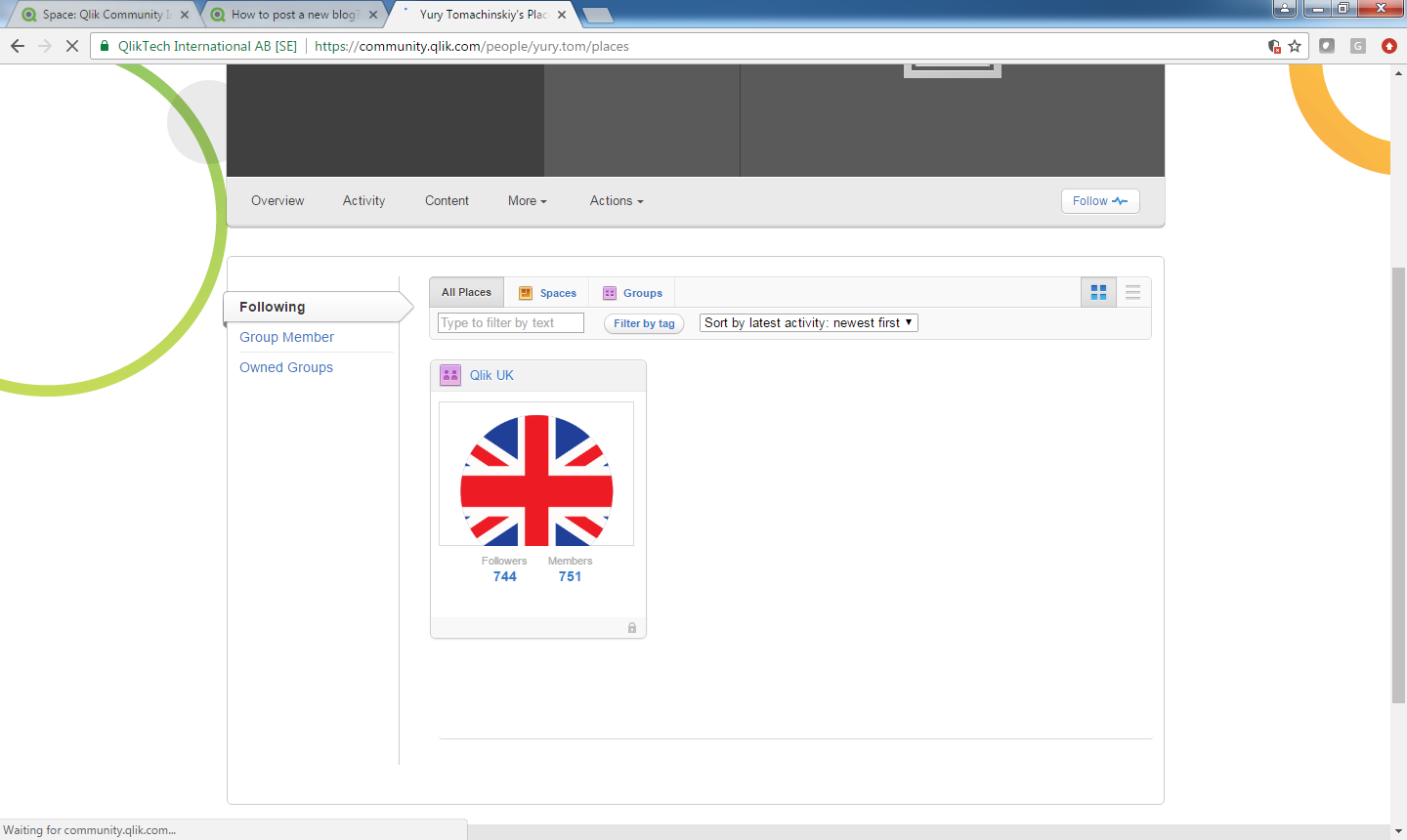Click the 751 members count
This screenshot has height=840, width=1407.
570,576
